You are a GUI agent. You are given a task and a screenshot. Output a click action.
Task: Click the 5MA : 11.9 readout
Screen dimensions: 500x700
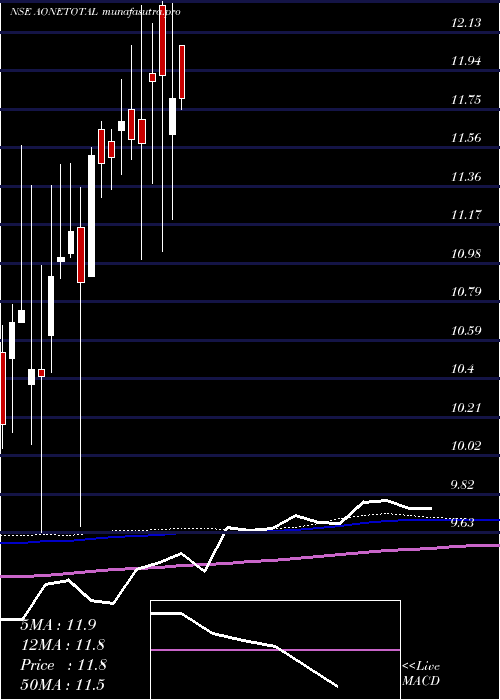[58, 625]
